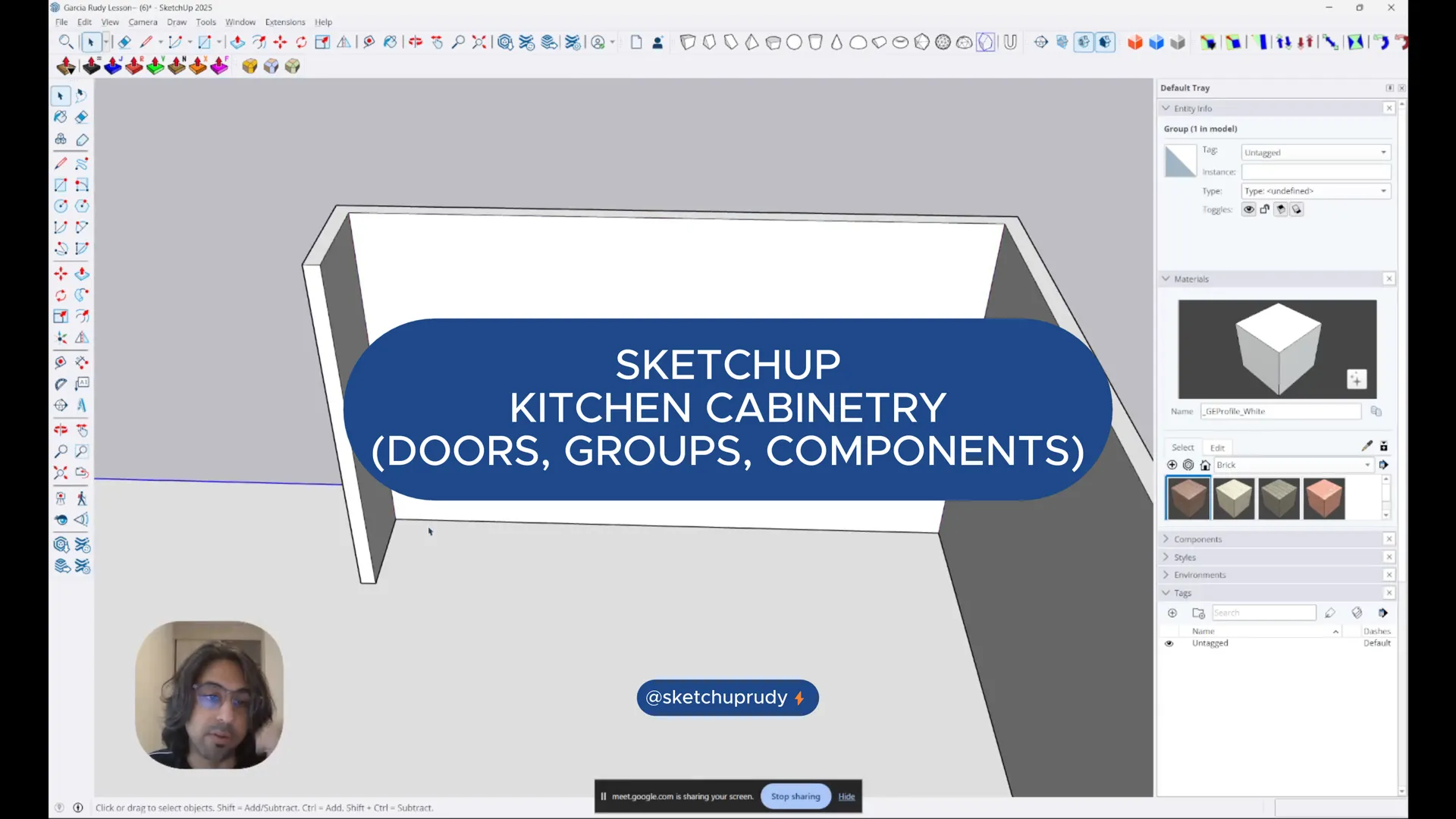Pick the Line pencil tool
The height and width of the screenshot is (819, 1456).
point(61,163)
